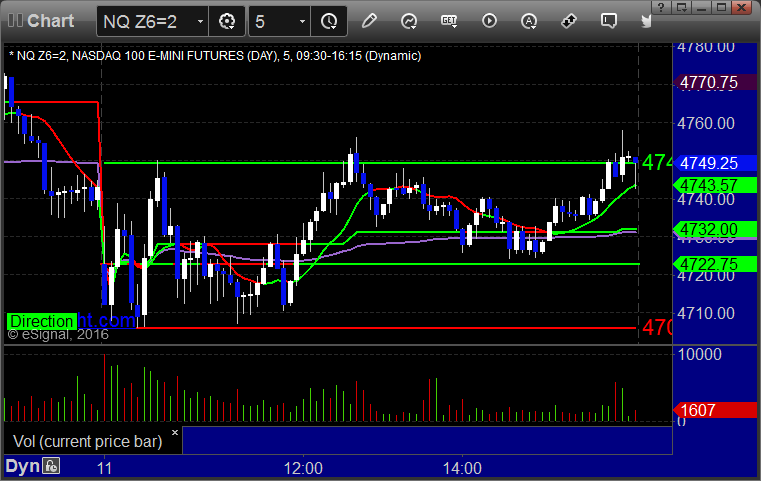Screen dimensions: 761x481
Task: Click the Twitter bird icon
Action: point(646,21)
